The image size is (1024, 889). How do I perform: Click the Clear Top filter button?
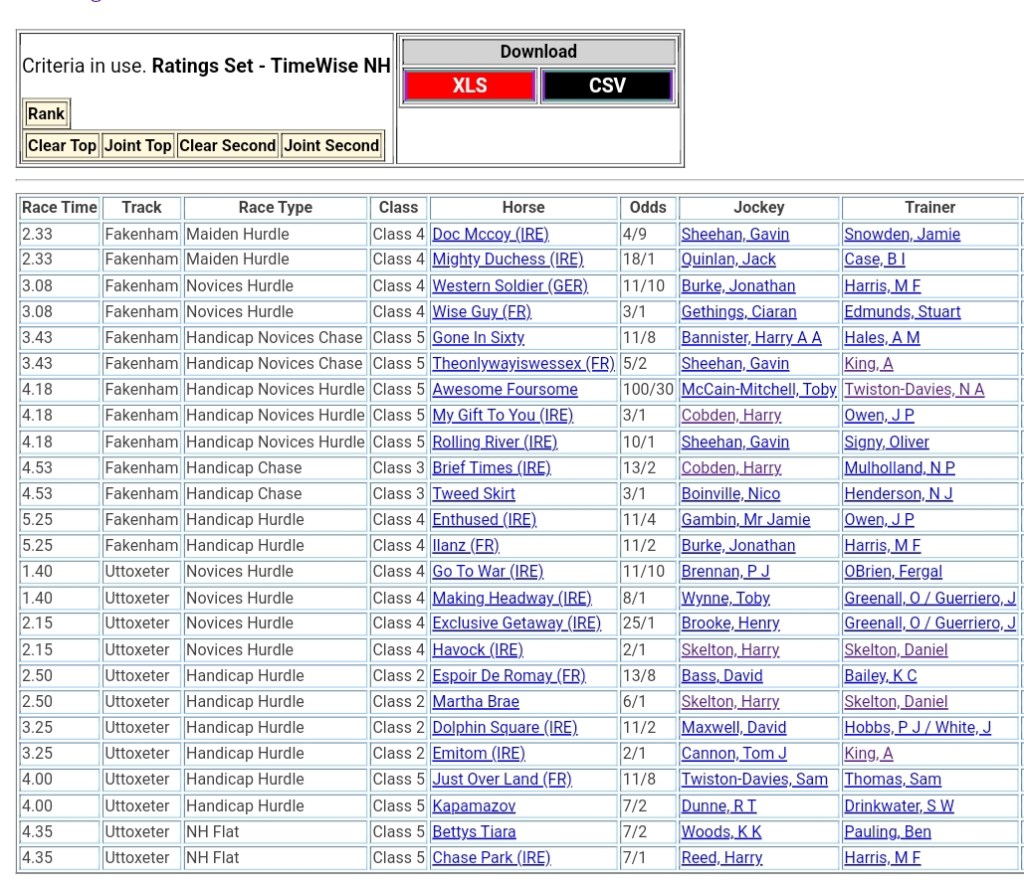coord(62,146)
